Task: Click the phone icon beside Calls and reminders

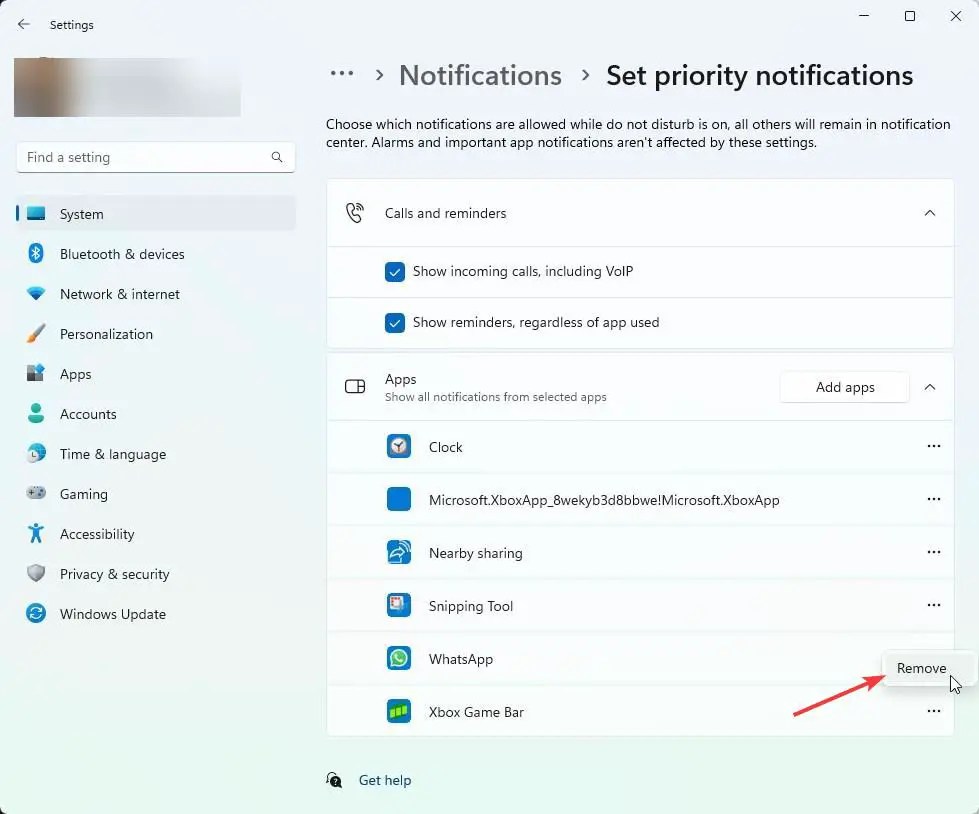Action: tap(354, 212)
